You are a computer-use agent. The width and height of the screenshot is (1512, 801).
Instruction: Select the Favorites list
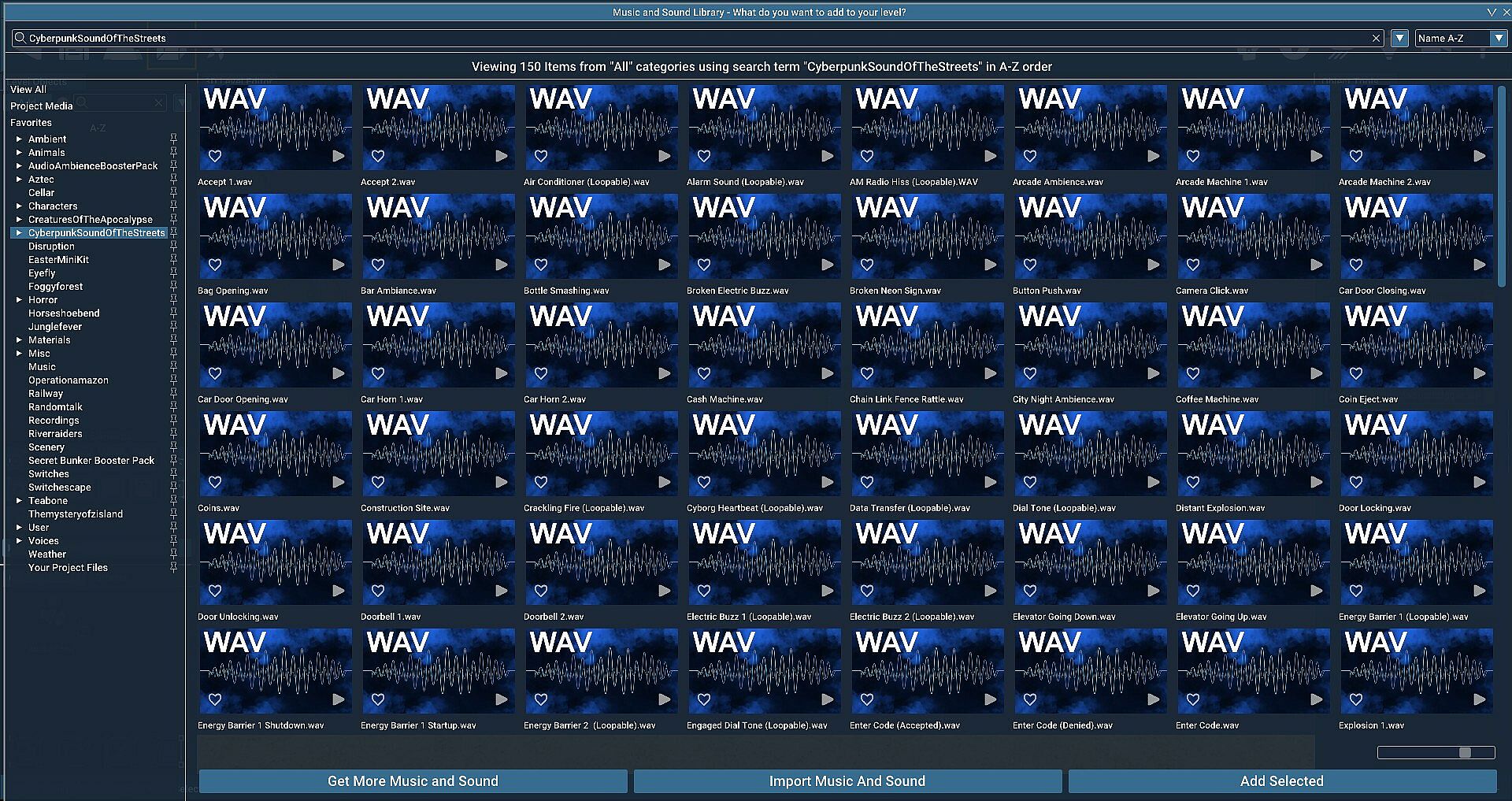coord(31,123)
